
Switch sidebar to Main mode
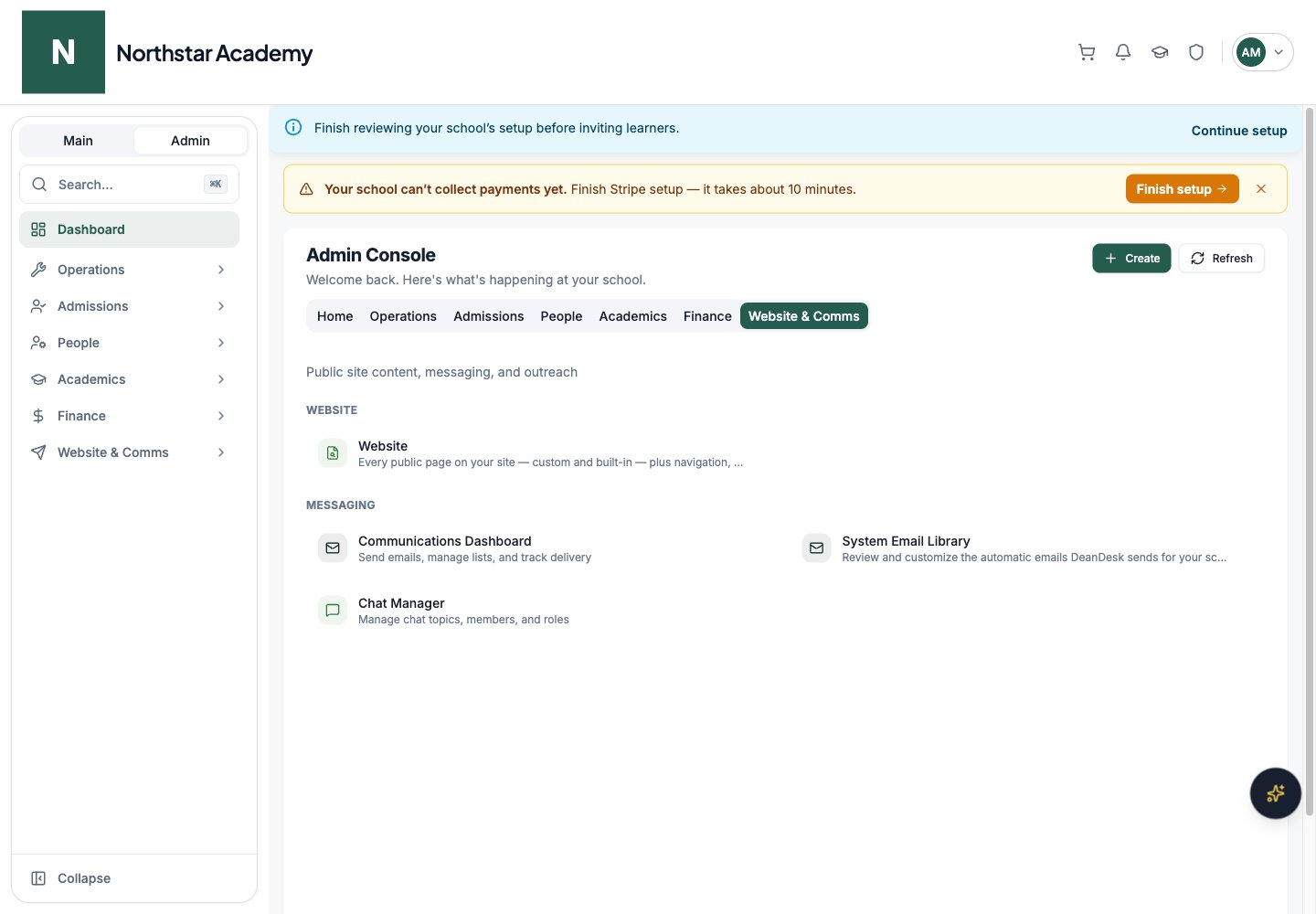tap(78, 141)
